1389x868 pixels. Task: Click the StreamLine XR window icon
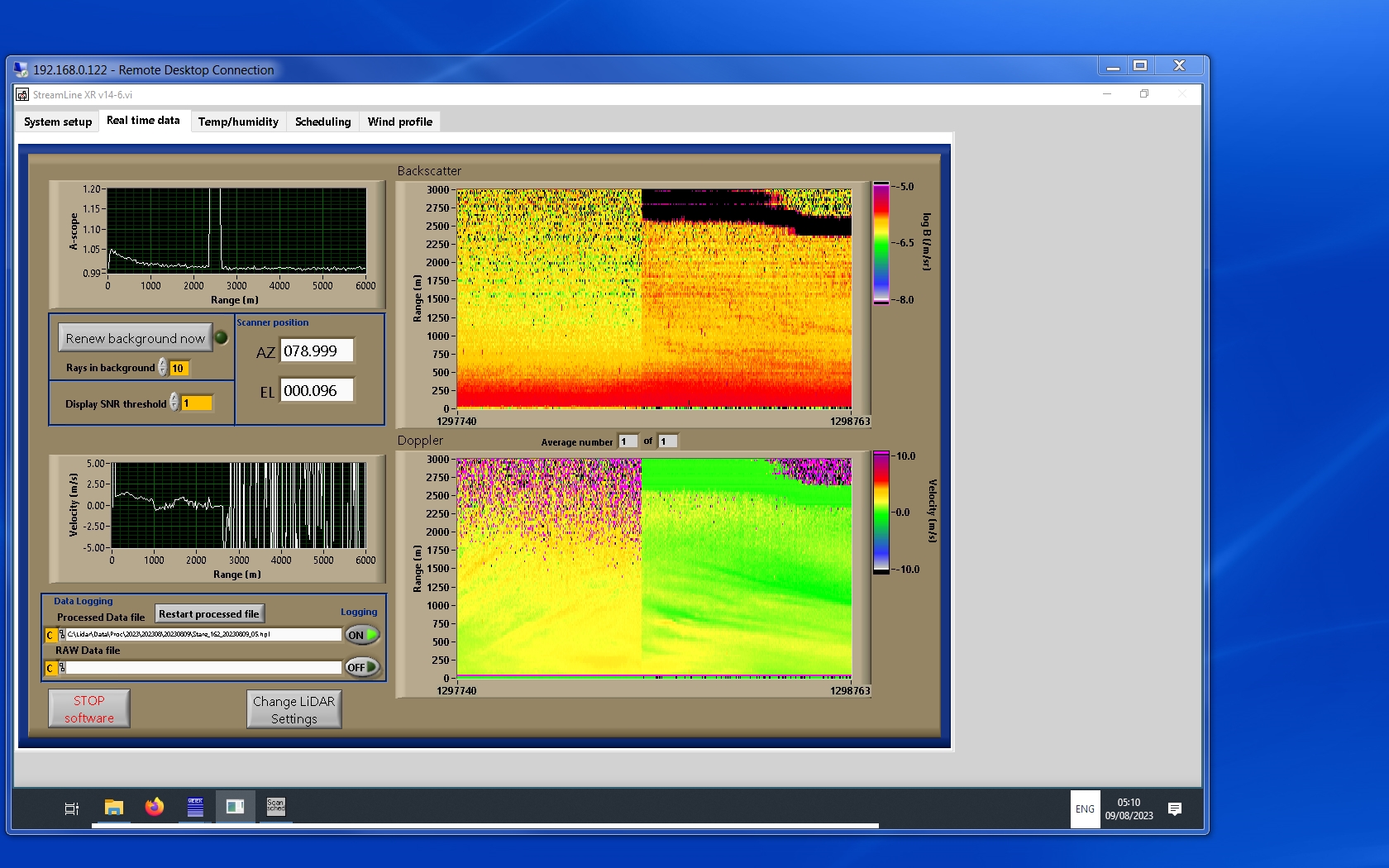[22, 95]
